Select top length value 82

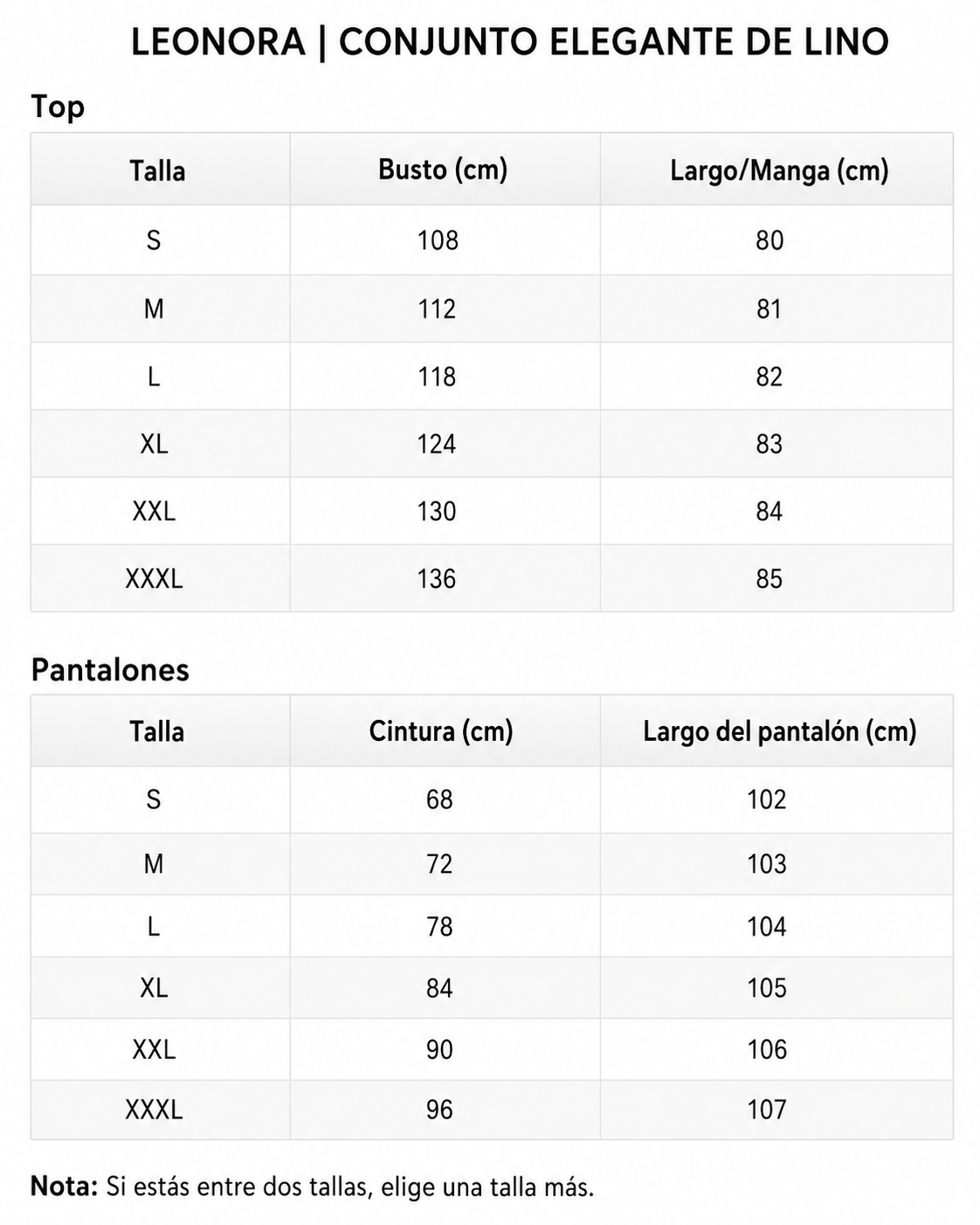[x=770, y=377]
